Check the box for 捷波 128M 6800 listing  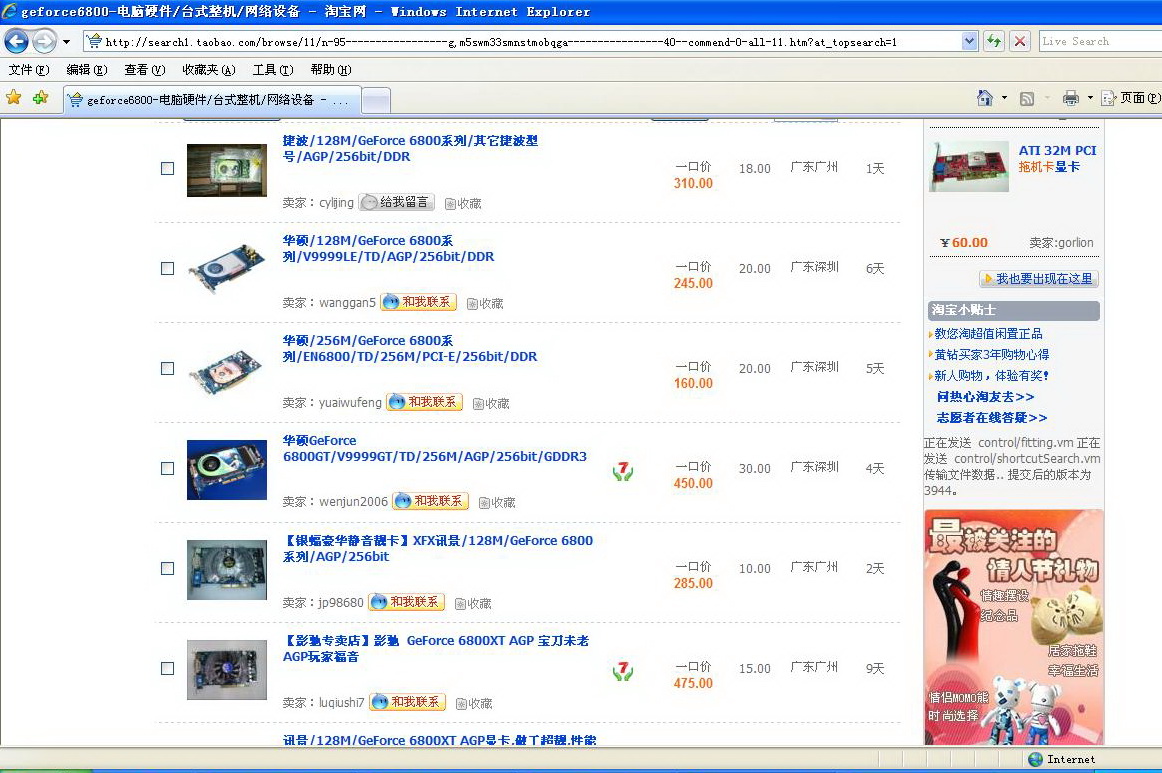pyautogui.click(x=167, y=168)
